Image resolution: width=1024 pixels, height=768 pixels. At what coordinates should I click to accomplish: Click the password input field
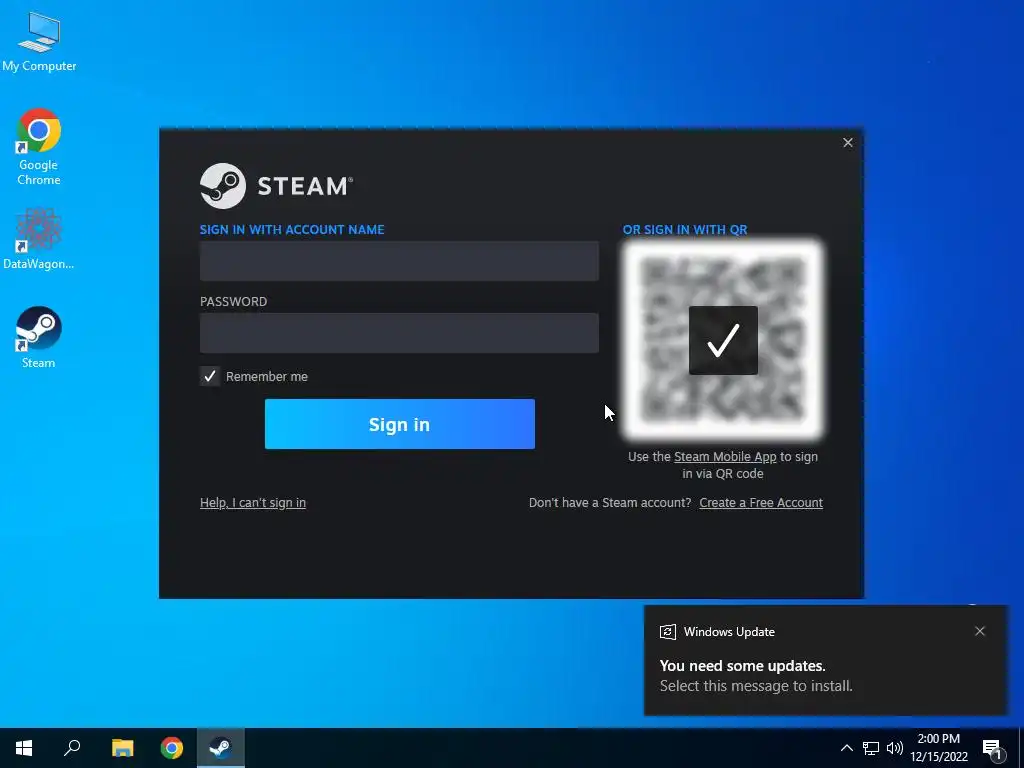tap(399, 333)
